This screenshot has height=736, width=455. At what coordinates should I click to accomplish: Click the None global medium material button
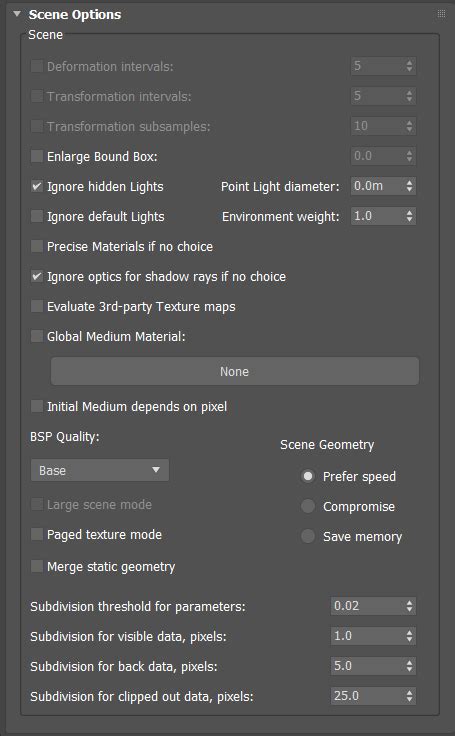(x=235, y=371)
